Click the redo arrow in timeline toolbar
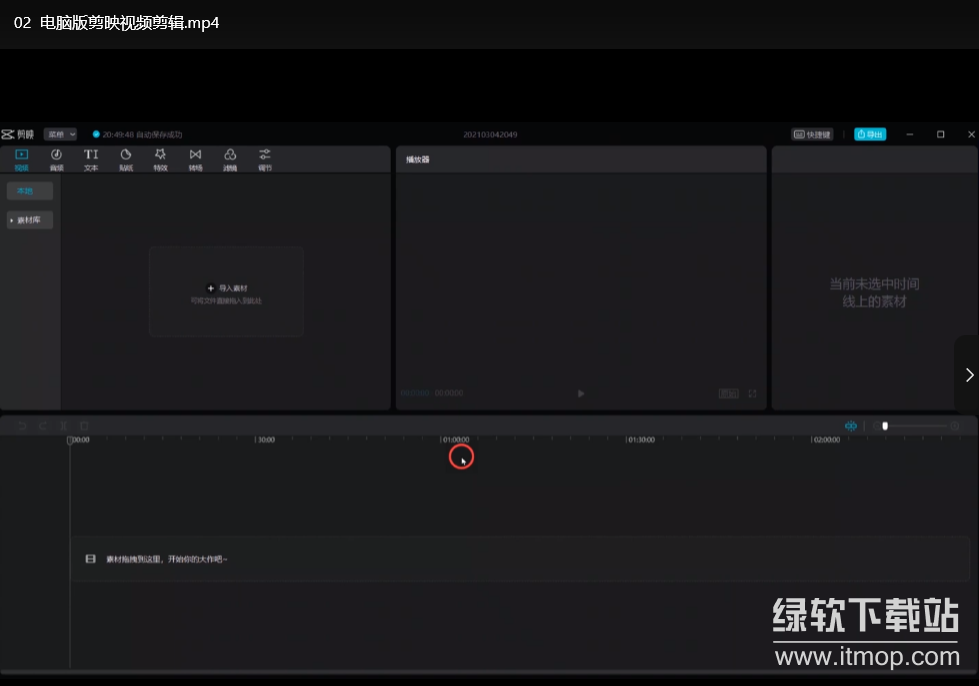This screenshot has width=979, height=686. pos(43,426)
